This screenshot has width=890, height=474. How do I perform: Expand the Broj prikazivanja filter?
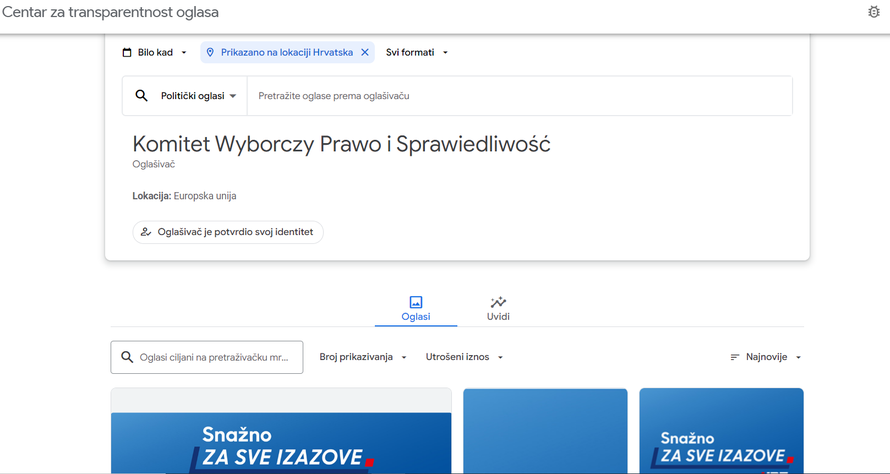pos(363,357)
